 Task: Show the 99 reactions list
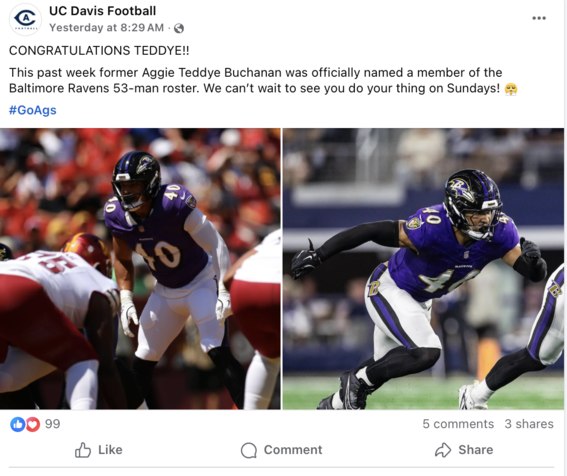pos(52,424)
